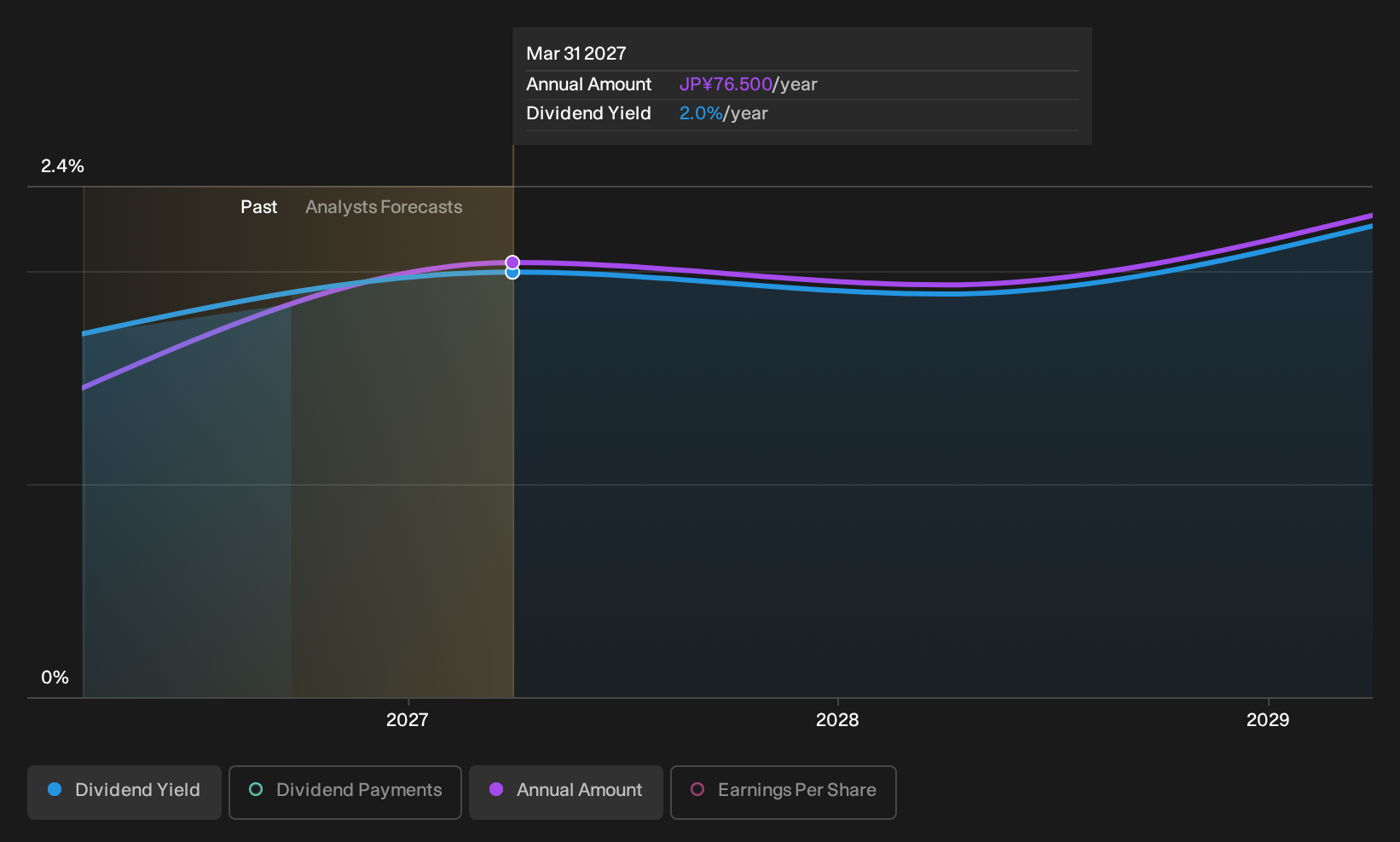Click the 2028 x-axis label
The image size is (1400, 842).
(x=837, y=720)
